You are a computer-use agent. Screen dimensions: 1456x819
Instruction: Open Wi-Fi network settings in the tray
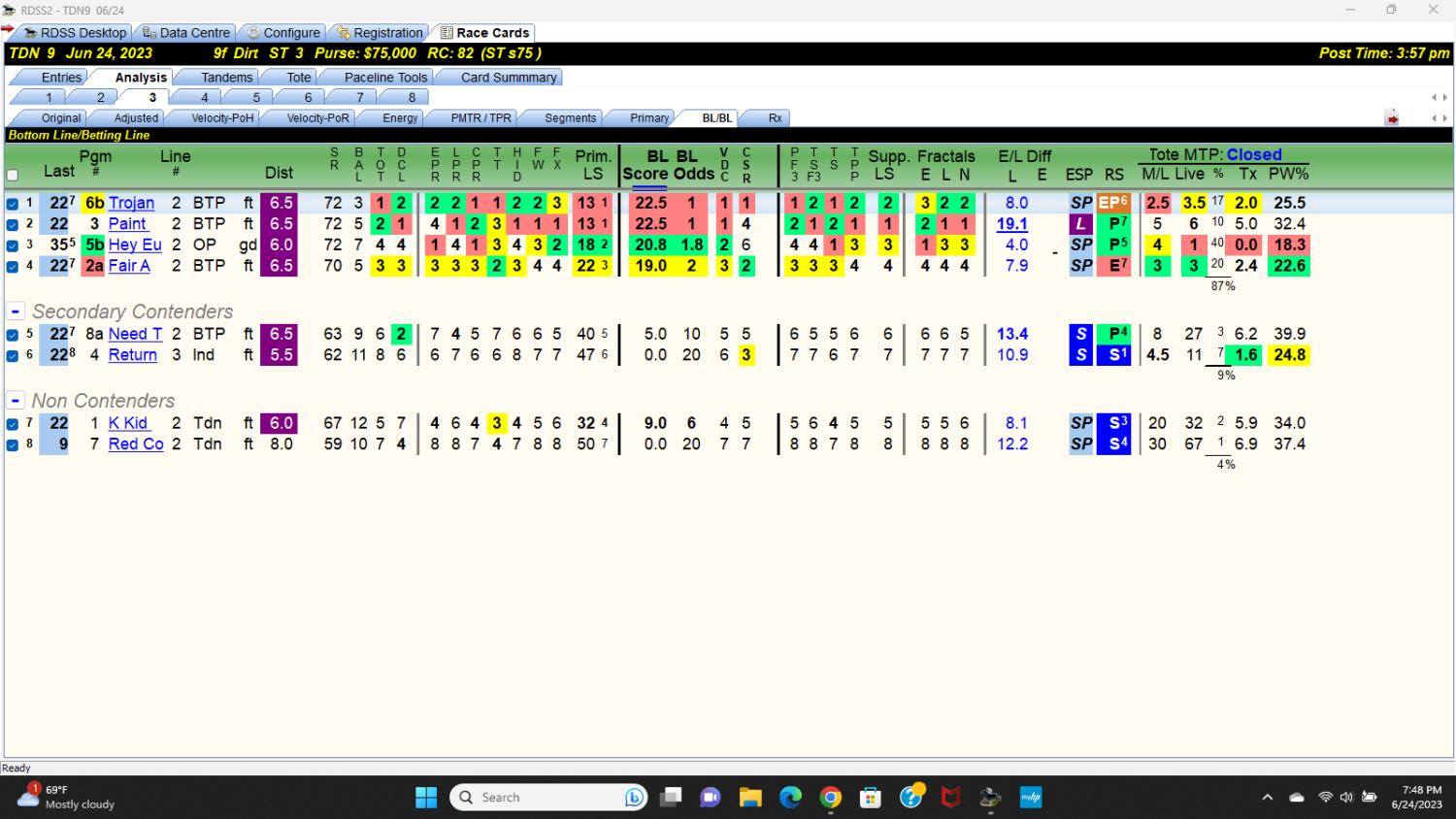point(1325,798)
